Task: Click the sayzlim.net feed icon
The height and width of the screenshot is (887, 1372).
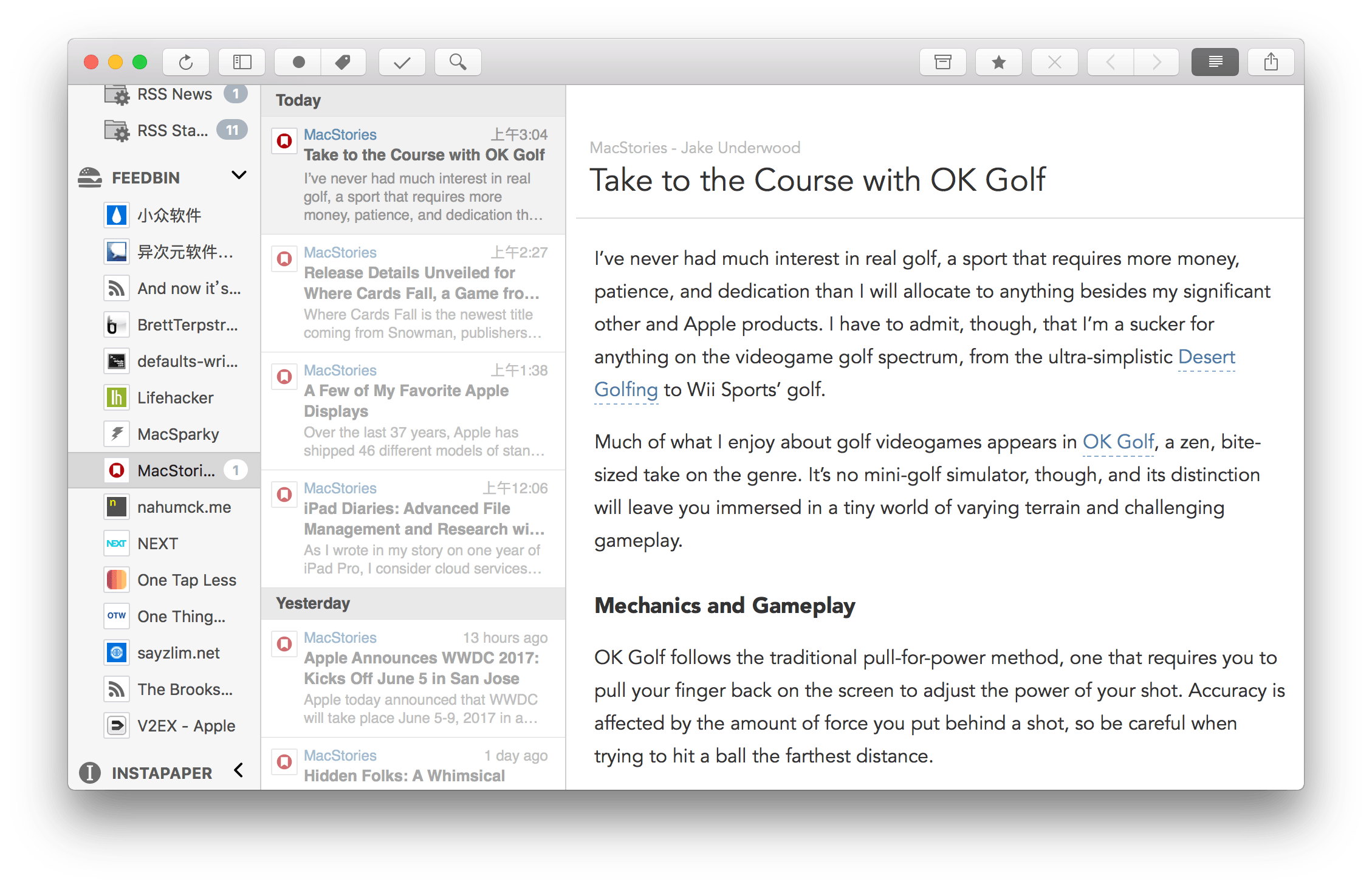Action: coord(116,652)
